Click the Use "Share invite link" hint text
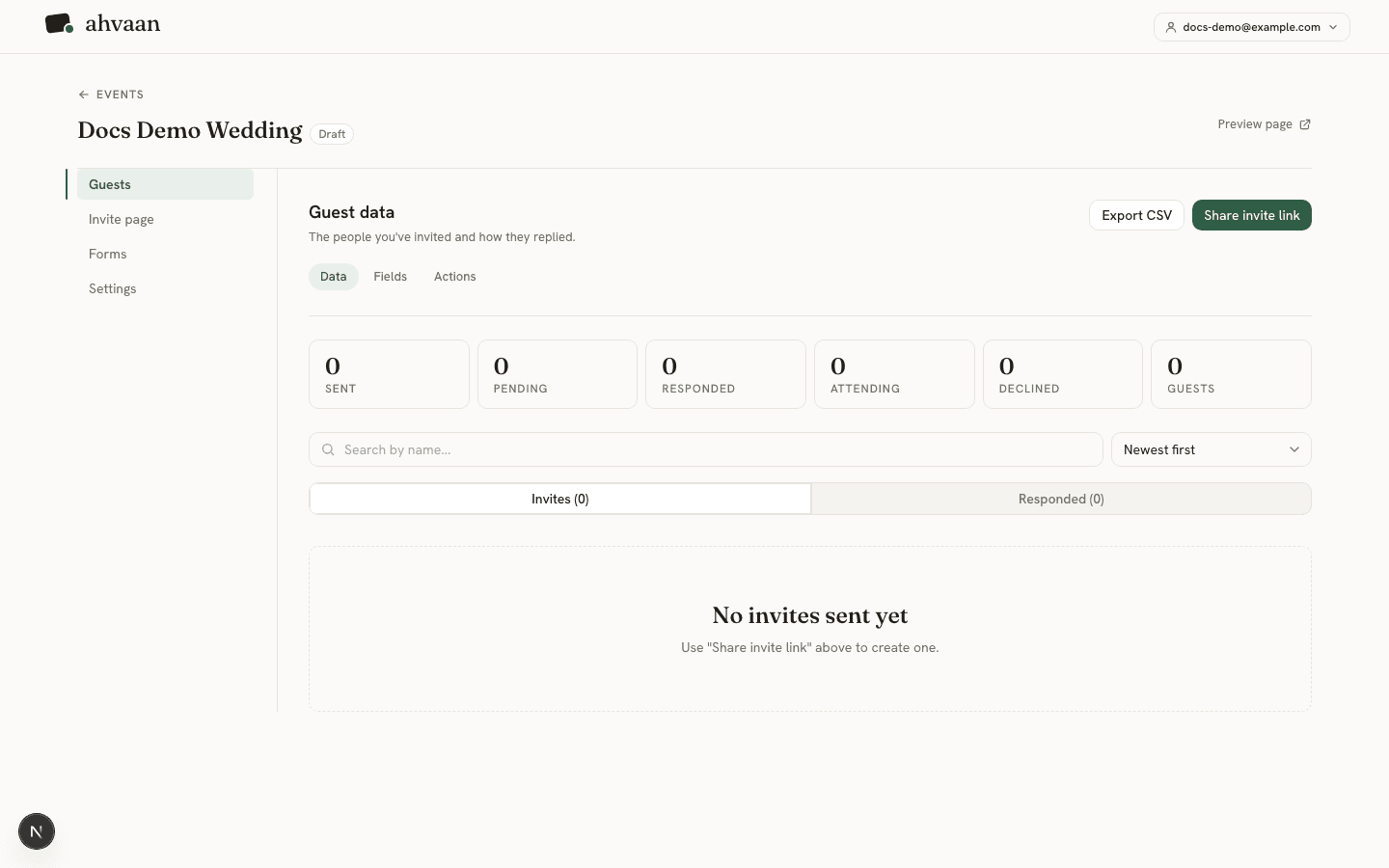This screenshot has height=868, width=1389. coord(810,647)
